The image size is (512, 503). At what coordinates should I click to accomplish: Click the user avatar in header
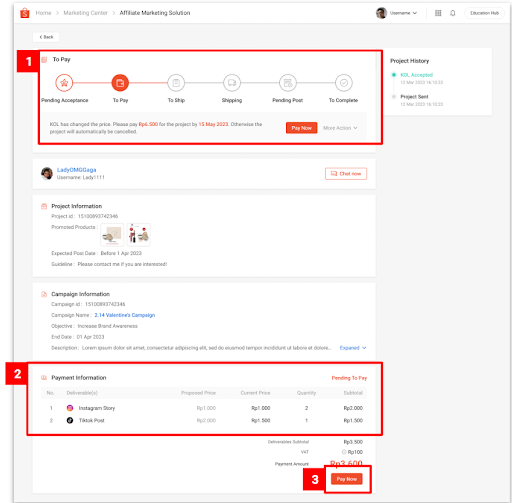click(x=381, y=13)
